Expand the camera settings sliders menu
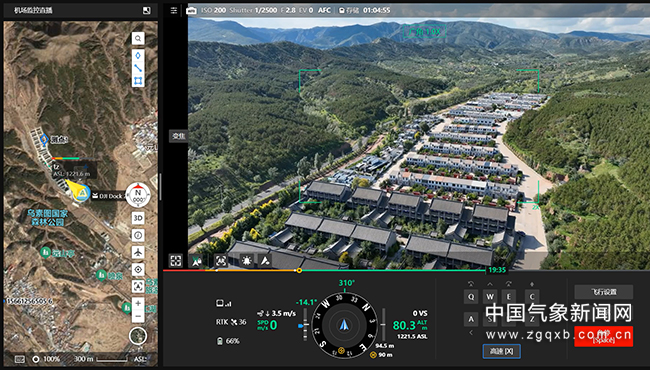The width and height of the screenshot is (650, 370). (174, 10)
